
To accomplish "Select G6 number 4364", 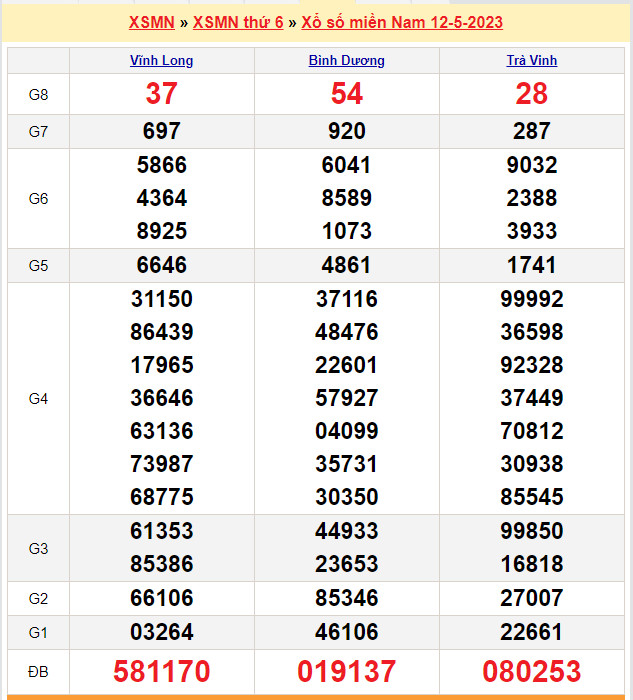I will point(162,198).
